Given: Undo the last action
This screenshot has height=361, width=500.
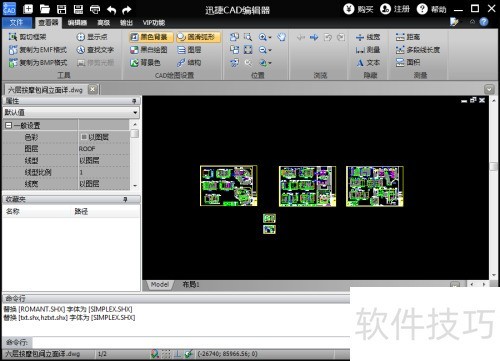Looking at the screenshot, I should 112,10.
